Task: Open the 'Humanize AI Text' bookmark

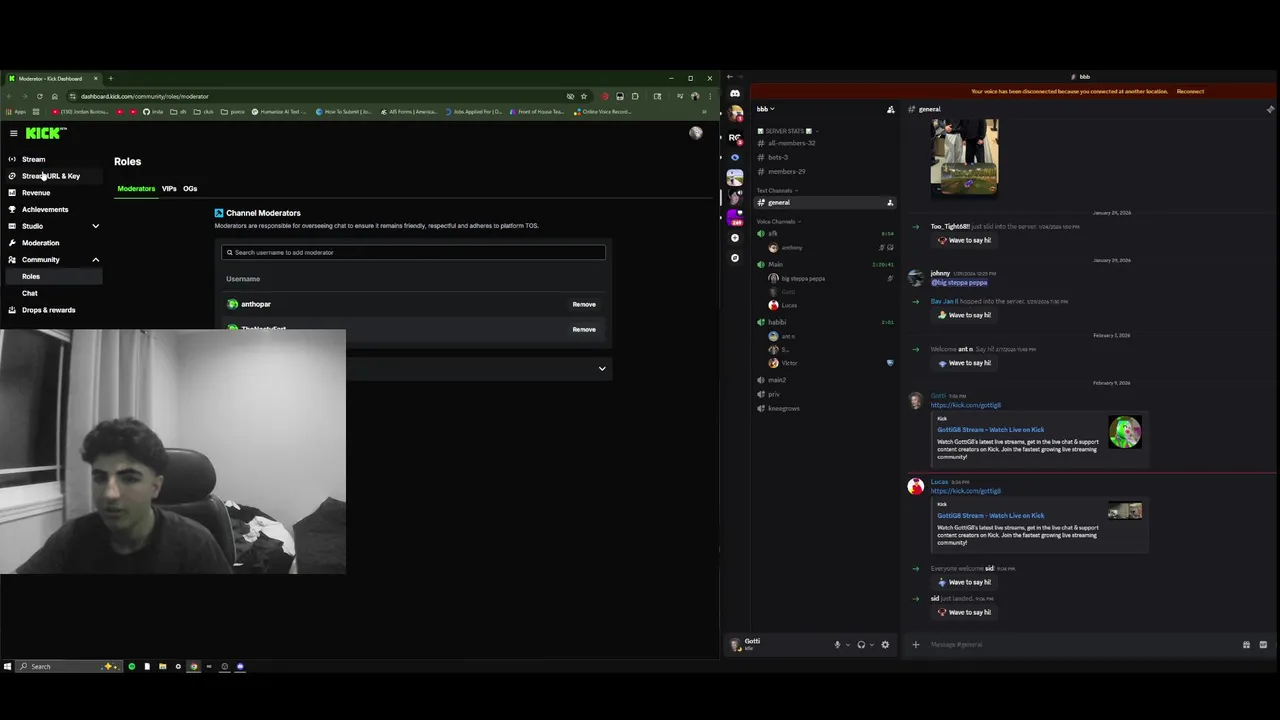Action: pos(280,112)
